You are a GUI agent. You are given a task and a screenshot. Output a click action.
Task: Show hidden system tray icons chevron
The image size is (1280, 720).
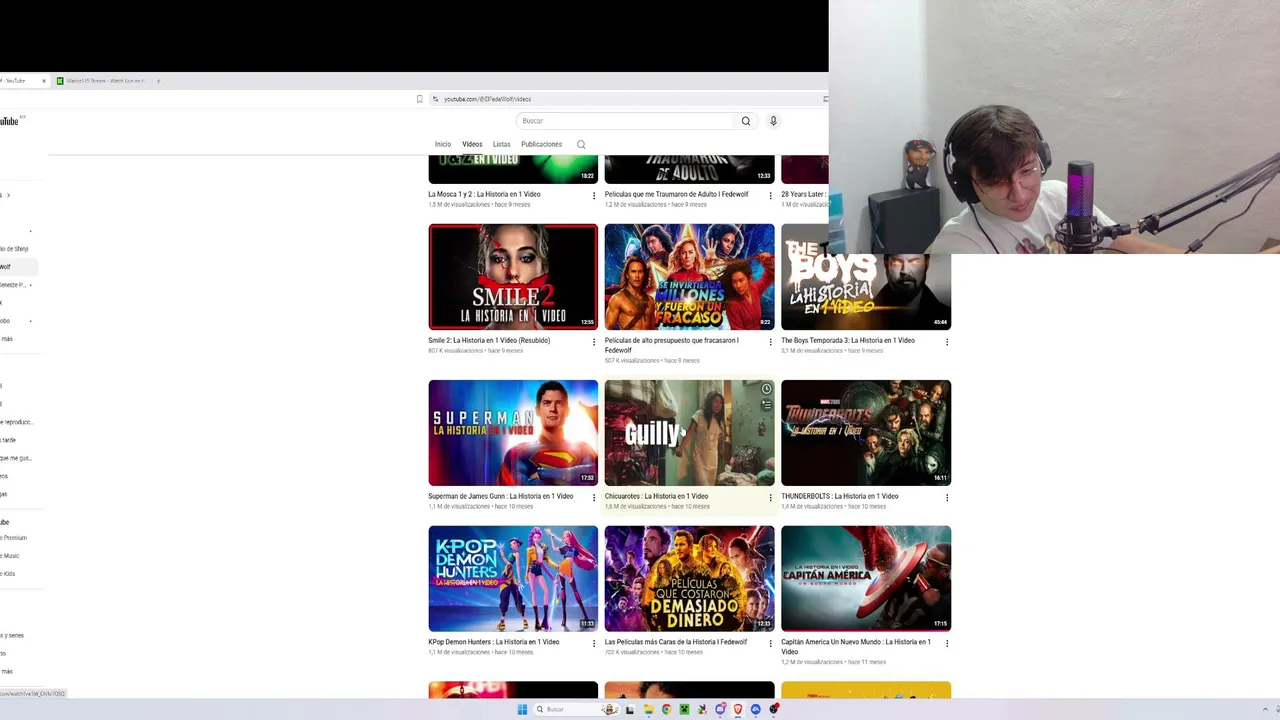1265,710
